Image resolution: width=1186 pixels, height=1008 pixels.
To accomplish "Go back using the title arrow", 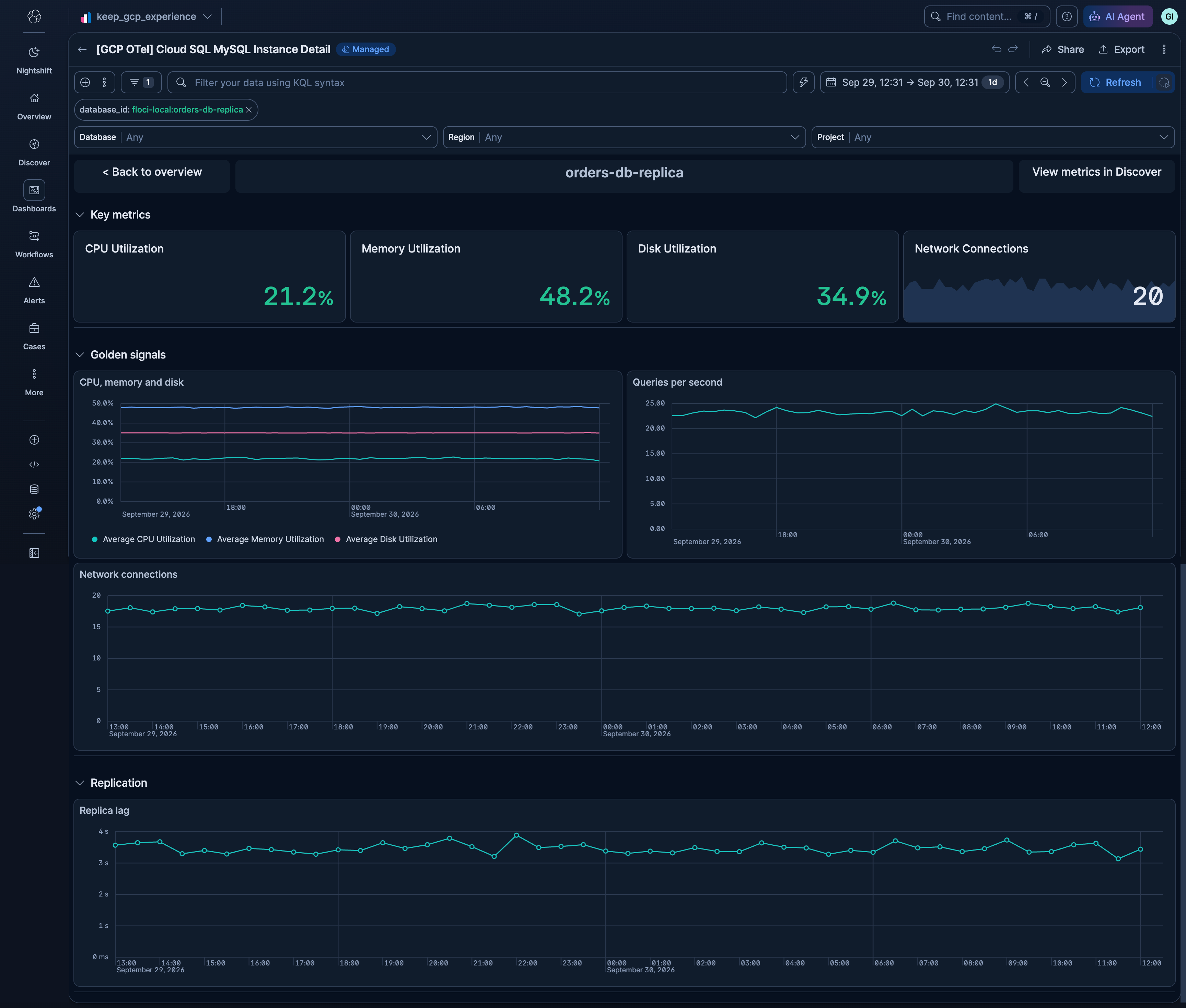I will (82, 50).
